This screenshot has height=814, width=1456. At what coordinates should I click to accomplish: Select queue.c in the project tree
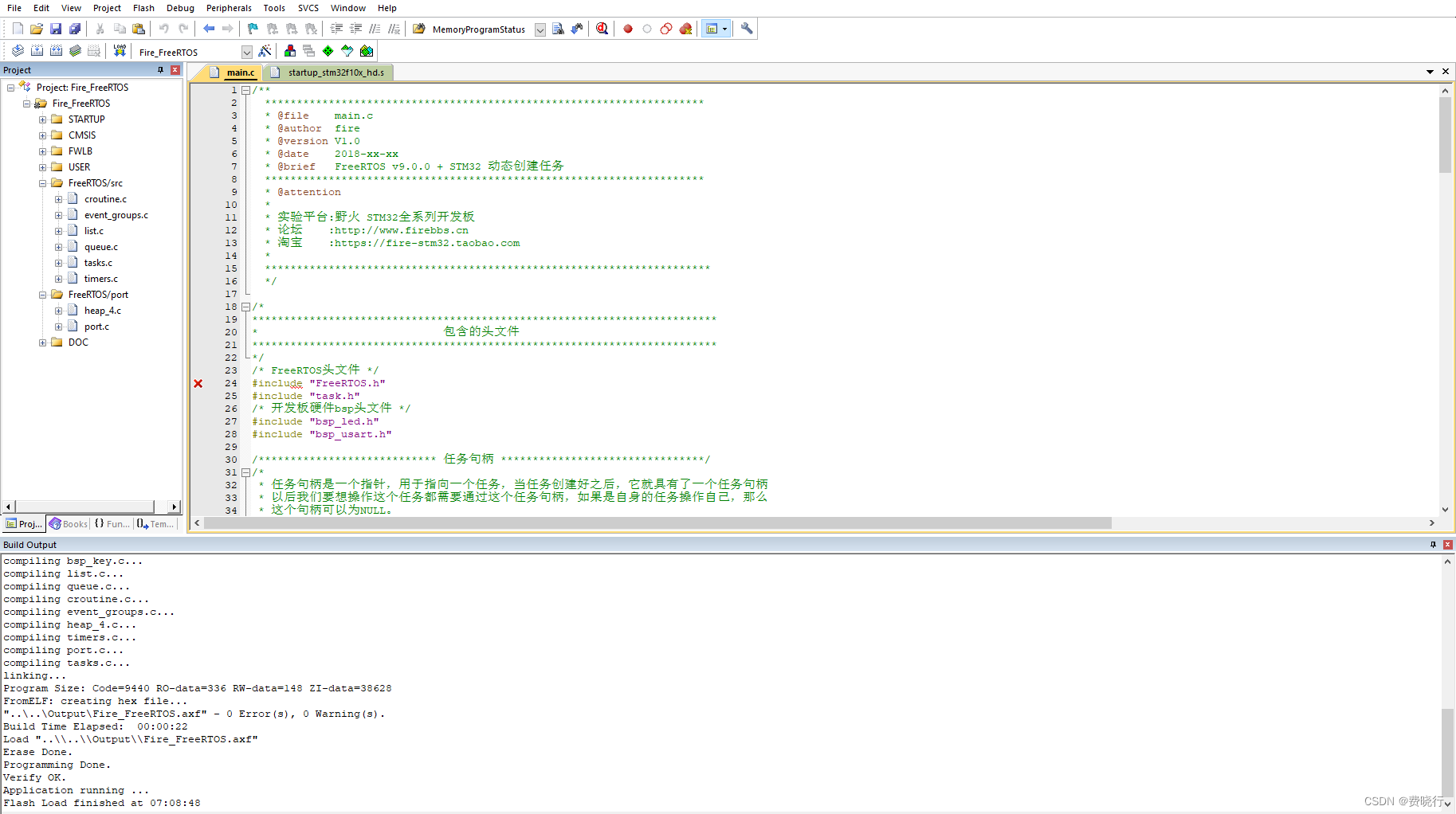point(101,247)
